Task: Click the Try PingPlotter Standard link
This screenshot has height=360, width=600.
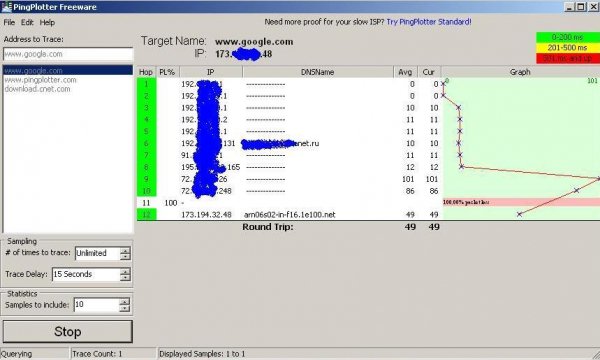Action: [x=429, y=22]
